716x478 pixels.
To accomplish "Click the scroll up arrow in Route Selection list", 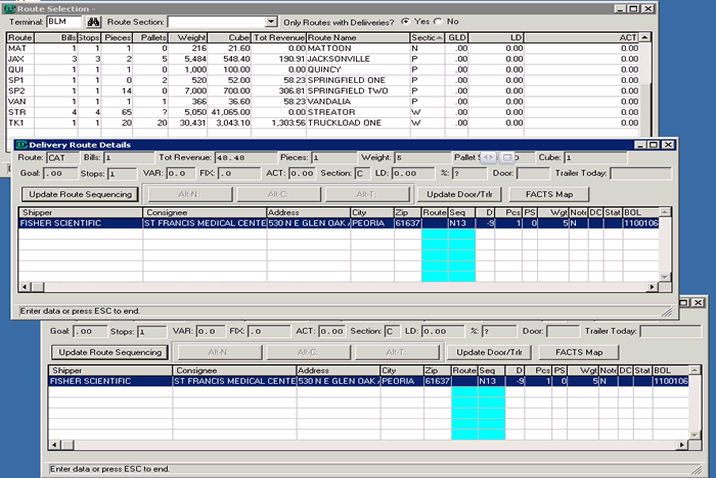I will point(645,37).
